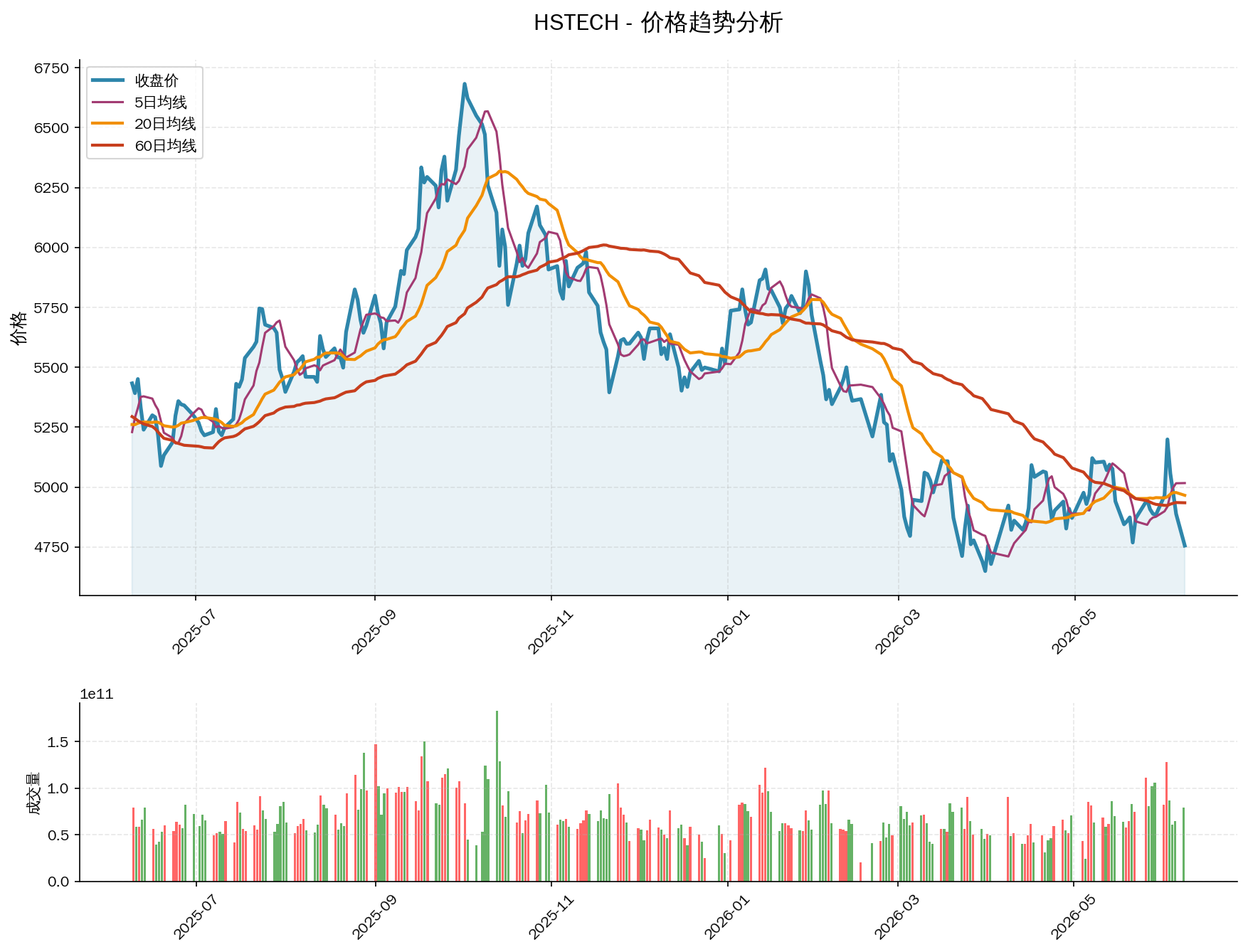The image size is (1248, 952).
Task: Click the 20日均线 legend label
Action: click(165, 124)
